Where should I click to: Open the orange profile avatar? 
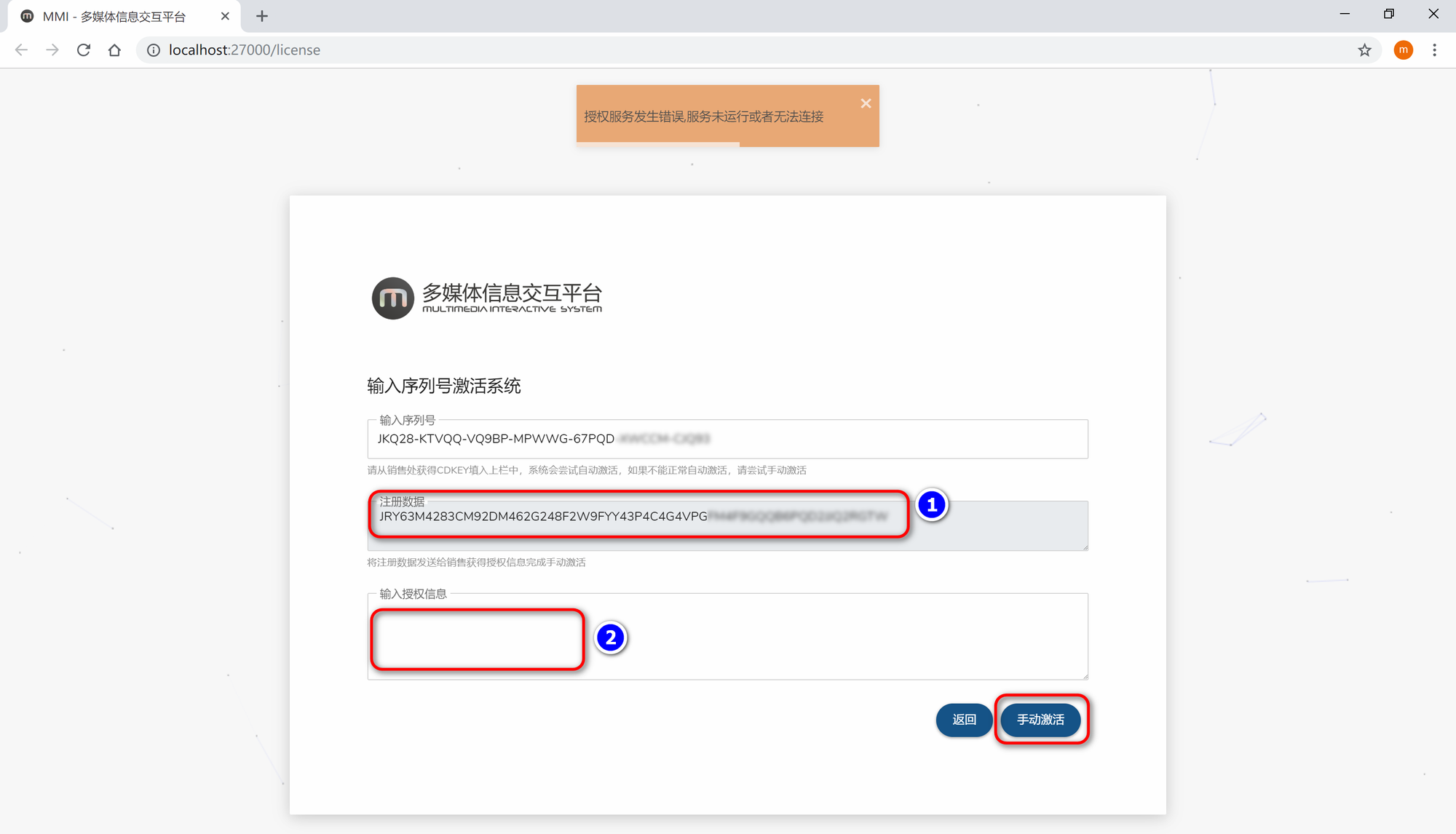(x=1403, y=50)
